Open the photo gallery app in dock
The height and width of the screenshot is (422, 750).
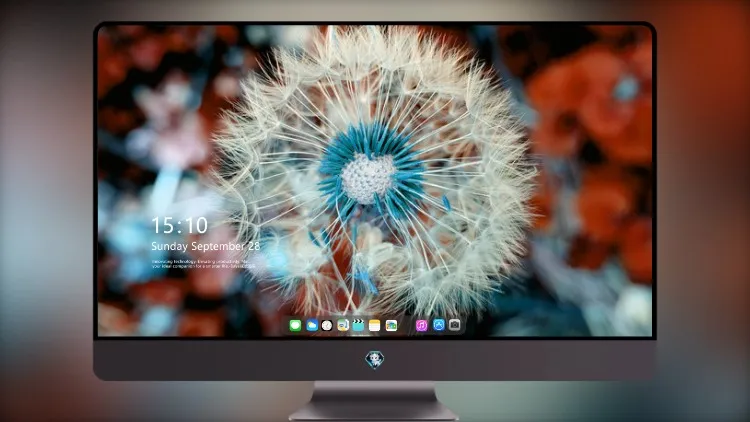(391, 326)
